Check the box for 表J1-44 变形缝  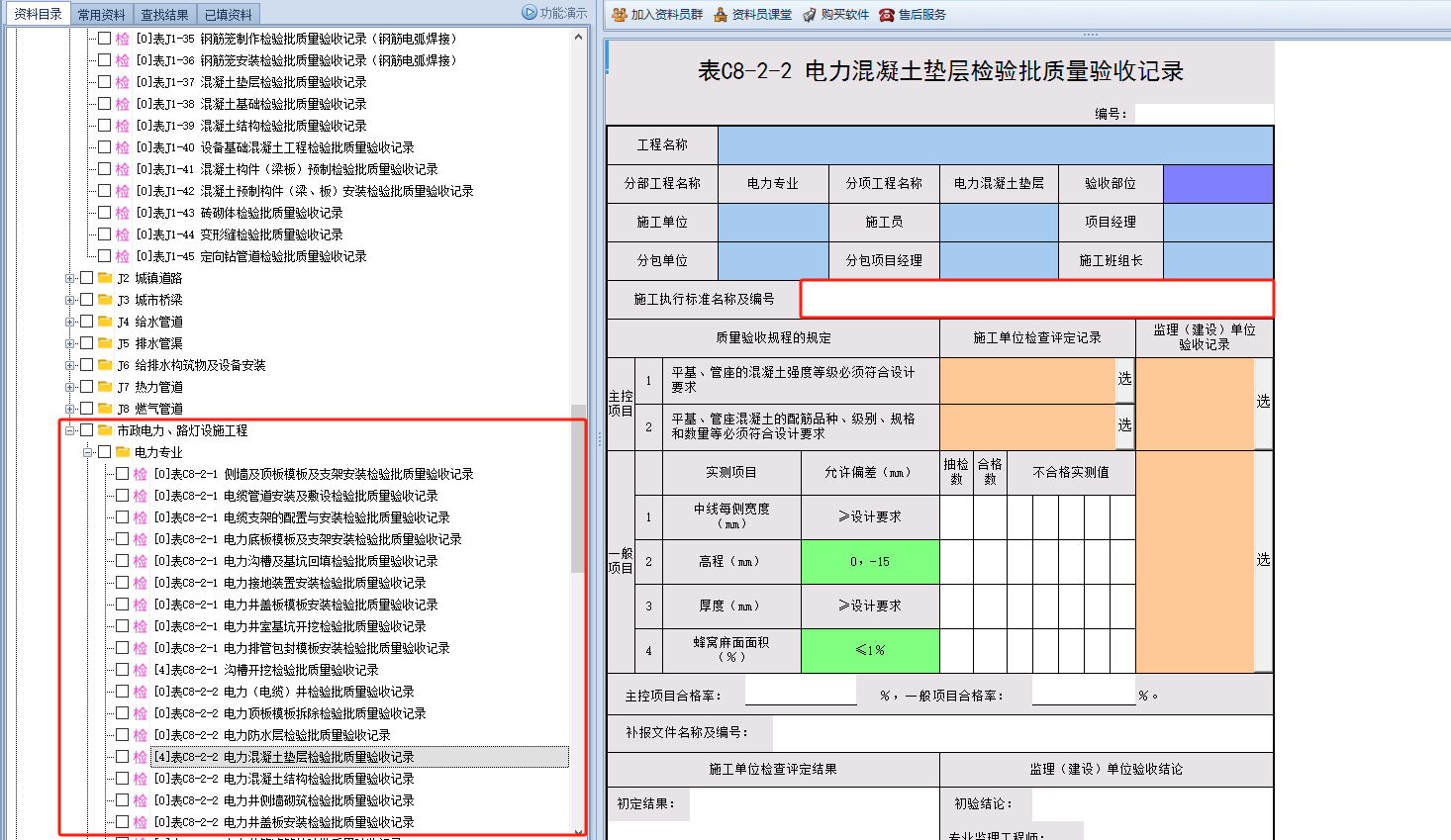[x=104, y=234]
